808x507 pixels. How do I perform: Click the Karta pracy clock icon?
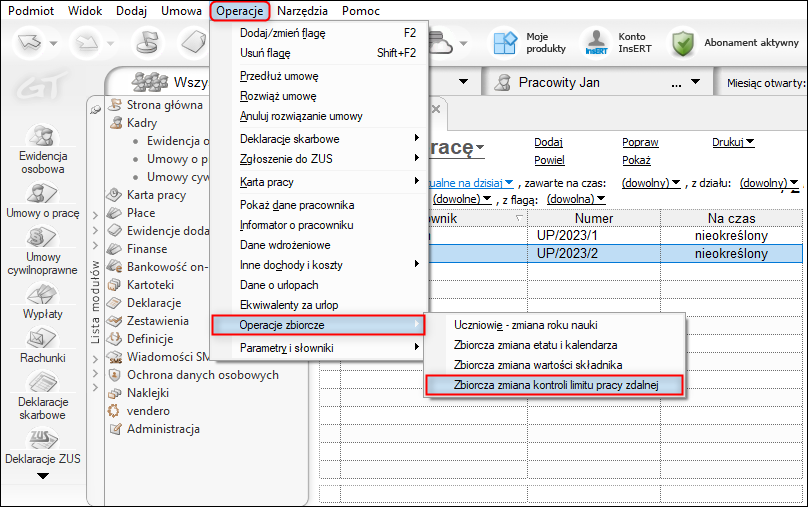[x=114, y=195]
